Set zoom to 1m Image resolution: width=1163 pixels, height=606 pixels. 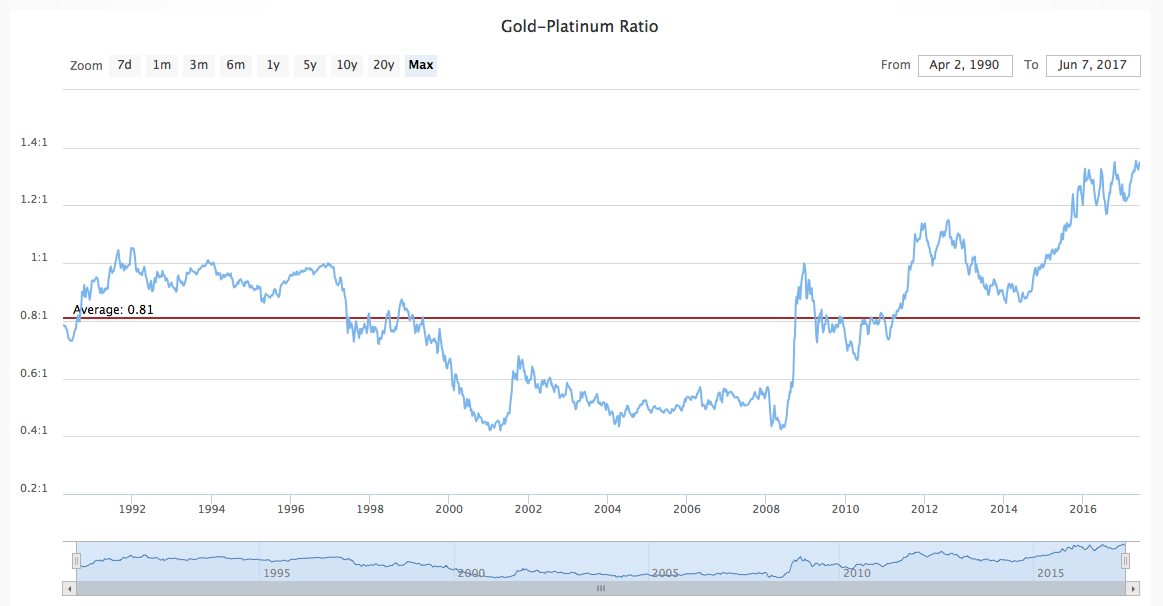(162, 65)
